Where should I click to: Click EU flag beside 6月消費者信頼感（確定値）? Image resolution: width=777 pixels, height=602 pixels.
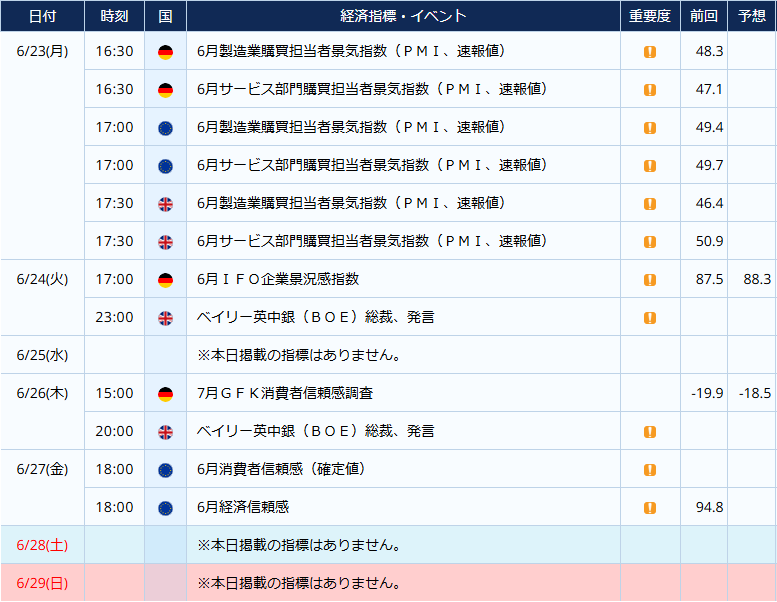[166, 470]
